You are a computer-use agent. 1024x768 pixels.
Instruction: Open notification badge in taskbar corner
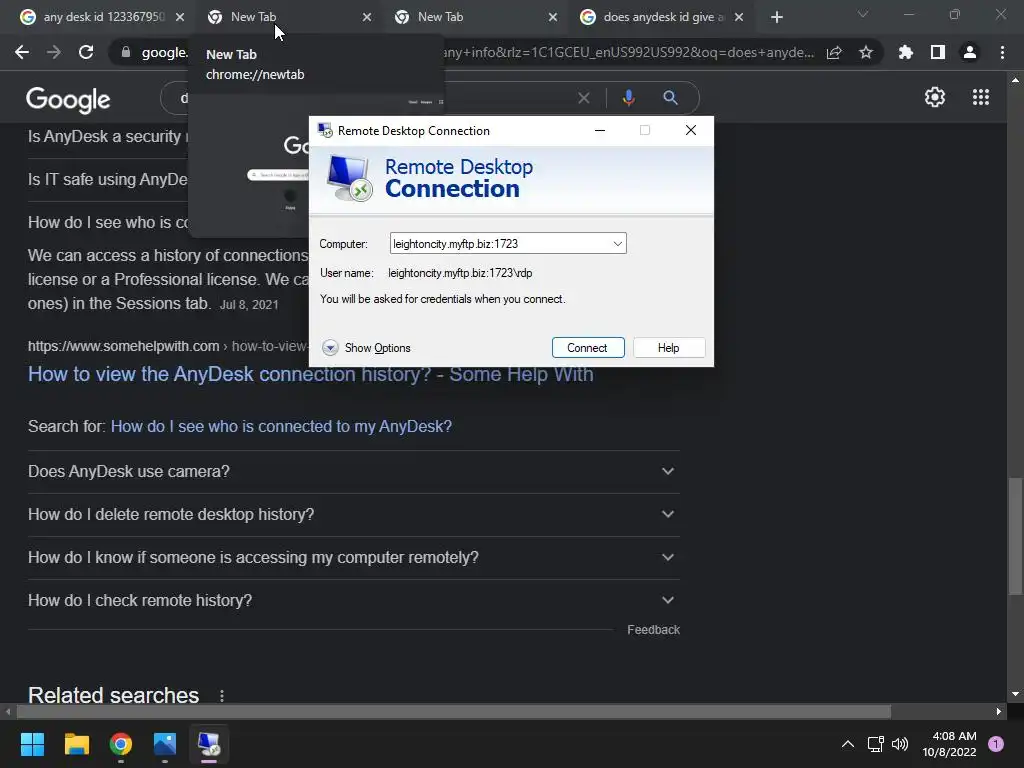[x=996, y=744]
